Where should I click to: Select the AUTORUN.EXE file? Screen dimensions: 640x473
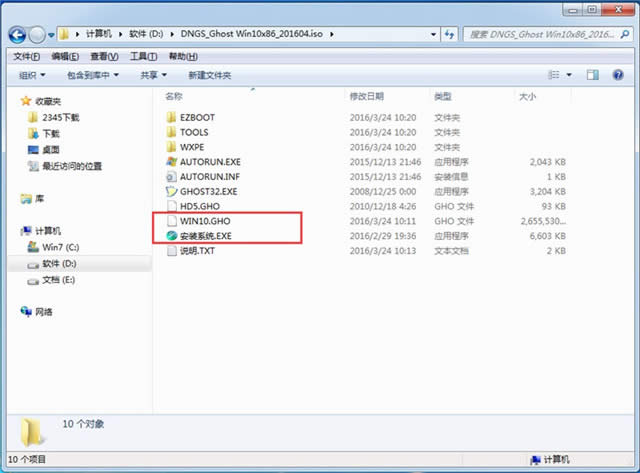pos(208,161)
